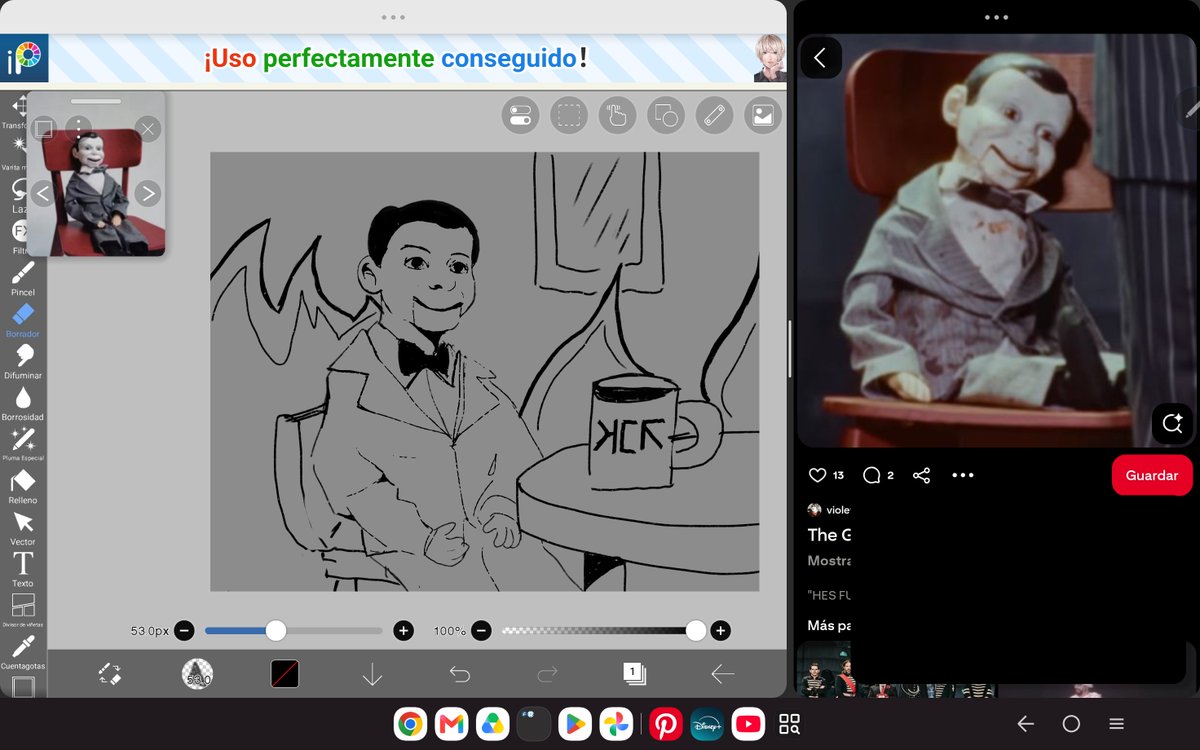The image size is (1200, 750).
Task: Open the Divisor de viñetas tool
Action: point(22,610)
